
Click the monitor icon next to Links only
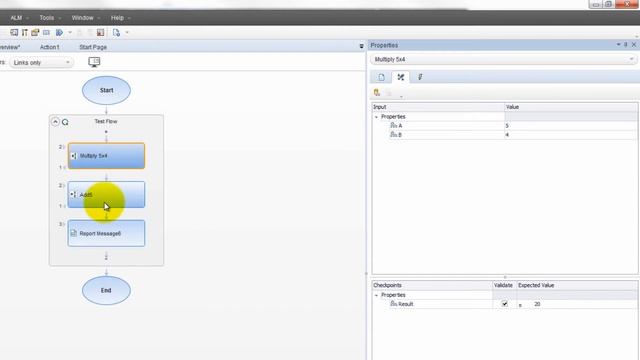94,62
